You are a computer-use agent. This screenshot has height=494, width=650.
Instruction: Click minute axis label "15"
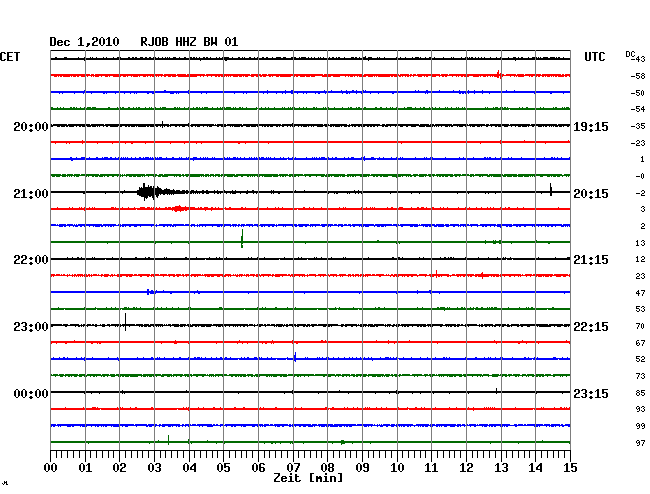pos(570,467)
